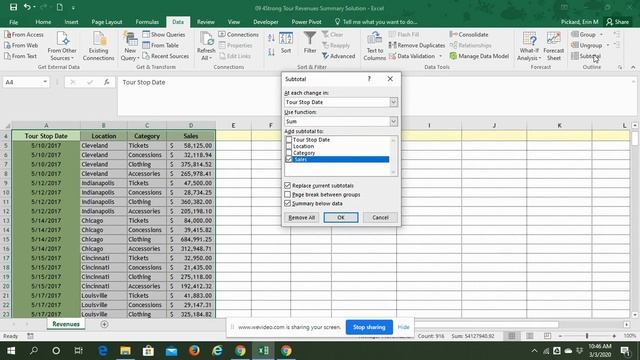The width and height of the screenshot is (640, 360).
Task: Click Text to Columns
Action: click(374, 46)
